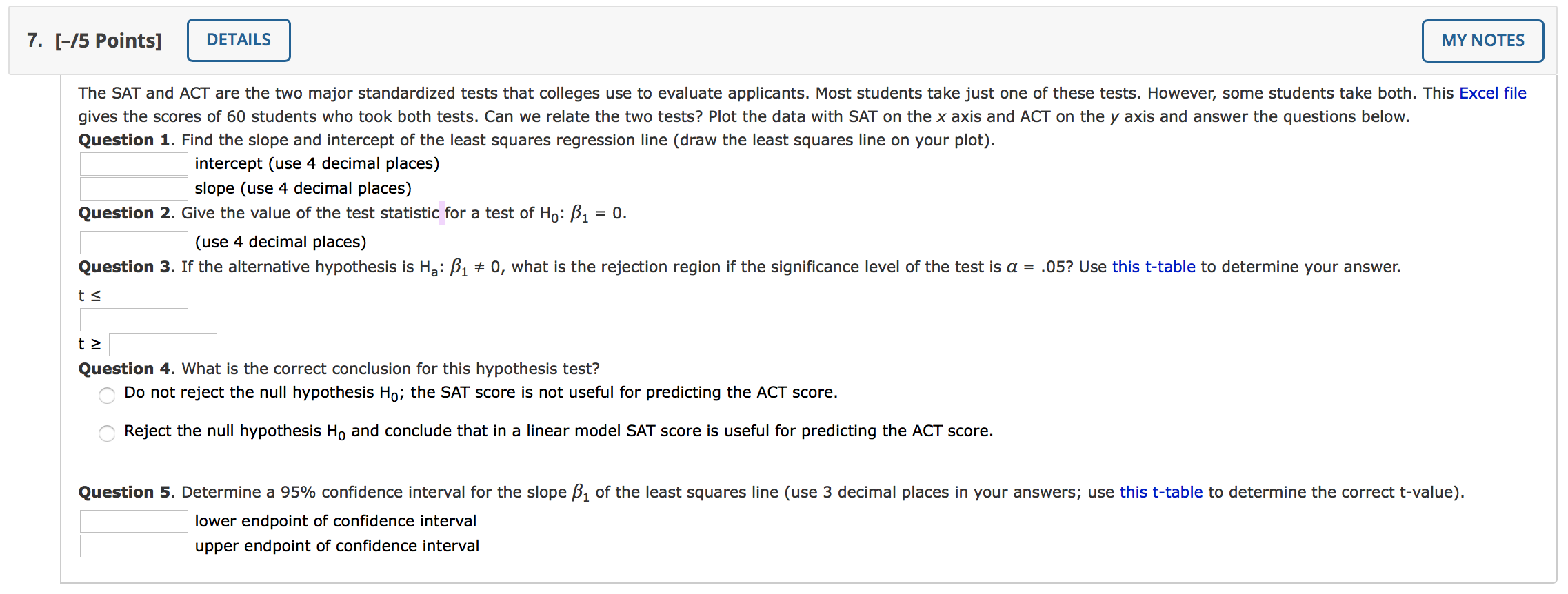Click the lower endpoint confidence interval field
Image resolution: width=1568 pixels, height=594 pixels.
point(133,520)
